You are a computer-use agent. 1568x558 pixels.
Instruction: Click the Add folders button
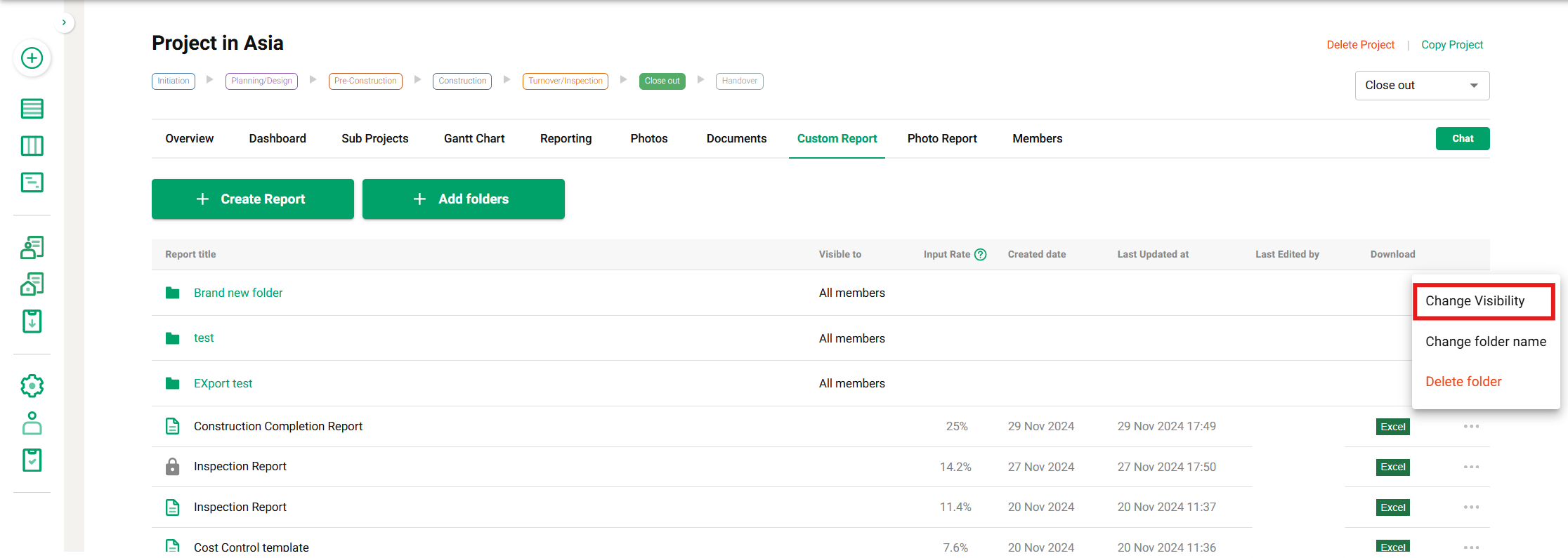click(x=464, y=199)
